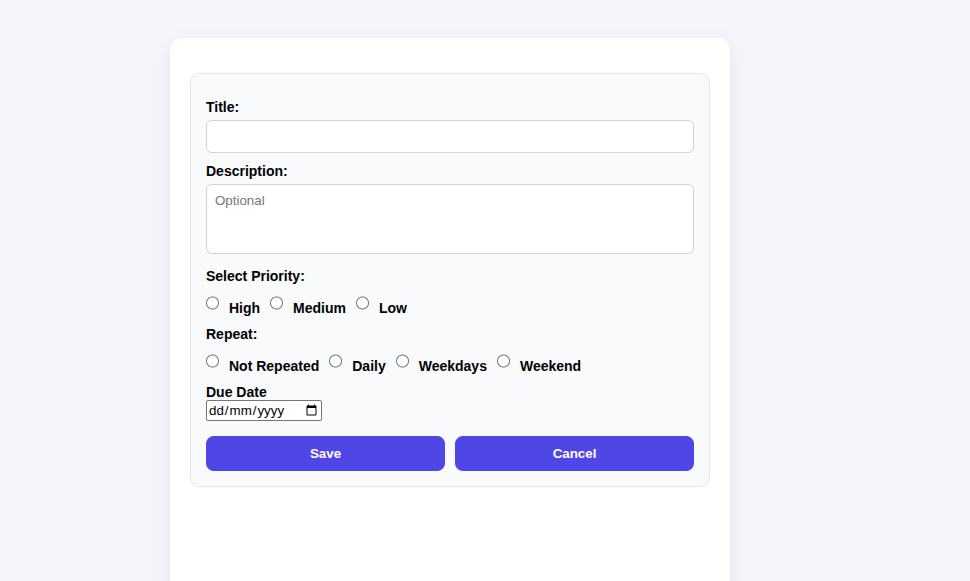
Task: Select the High priority radio button
Action: (x=213, y=303)
